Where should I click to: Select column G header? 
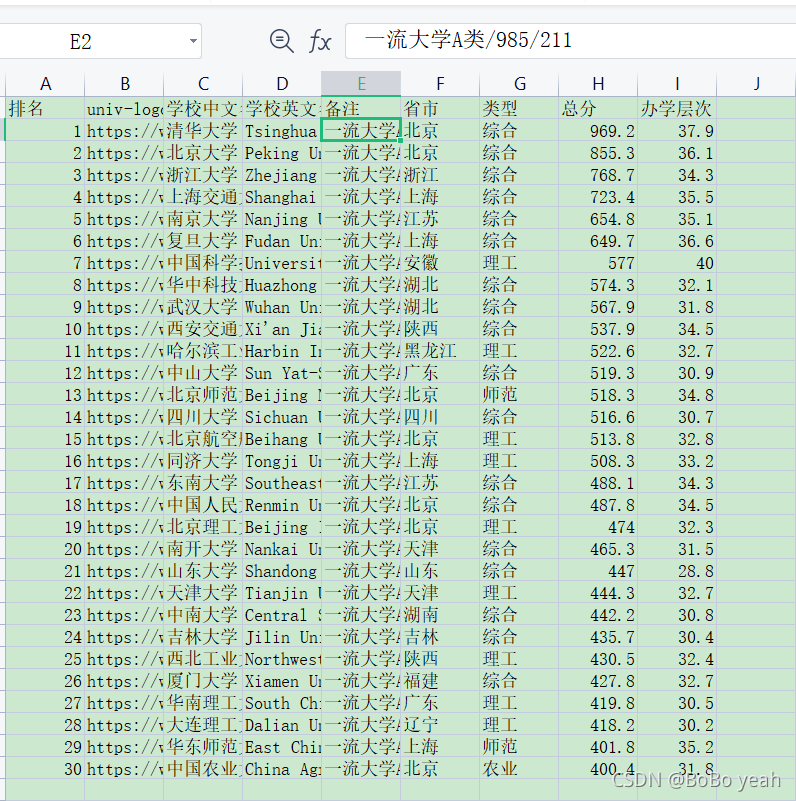pyautogui.click(x=519, y=84)
